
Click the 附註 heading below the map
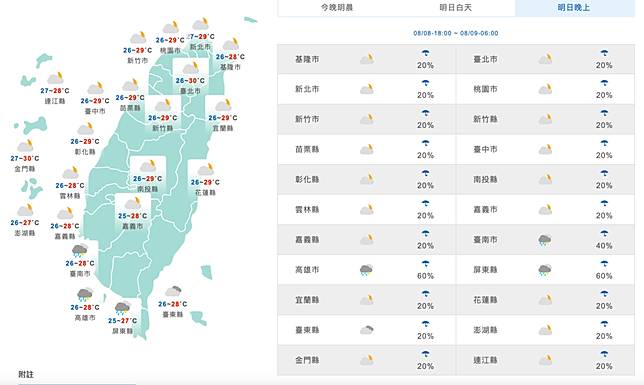pos(26,374)
